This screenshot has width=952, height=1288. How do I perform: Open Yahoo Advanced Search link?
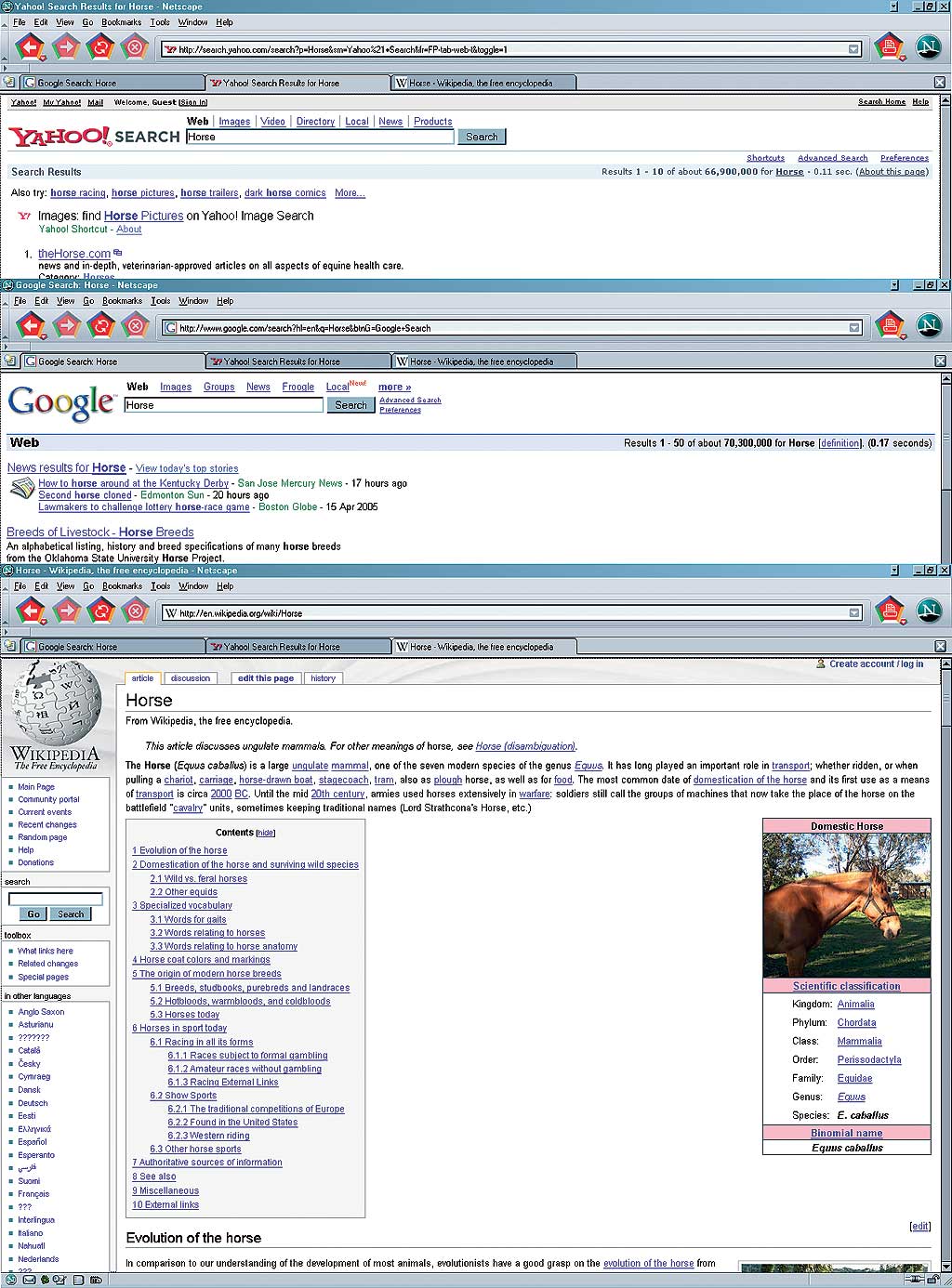(x=832, y=158)
